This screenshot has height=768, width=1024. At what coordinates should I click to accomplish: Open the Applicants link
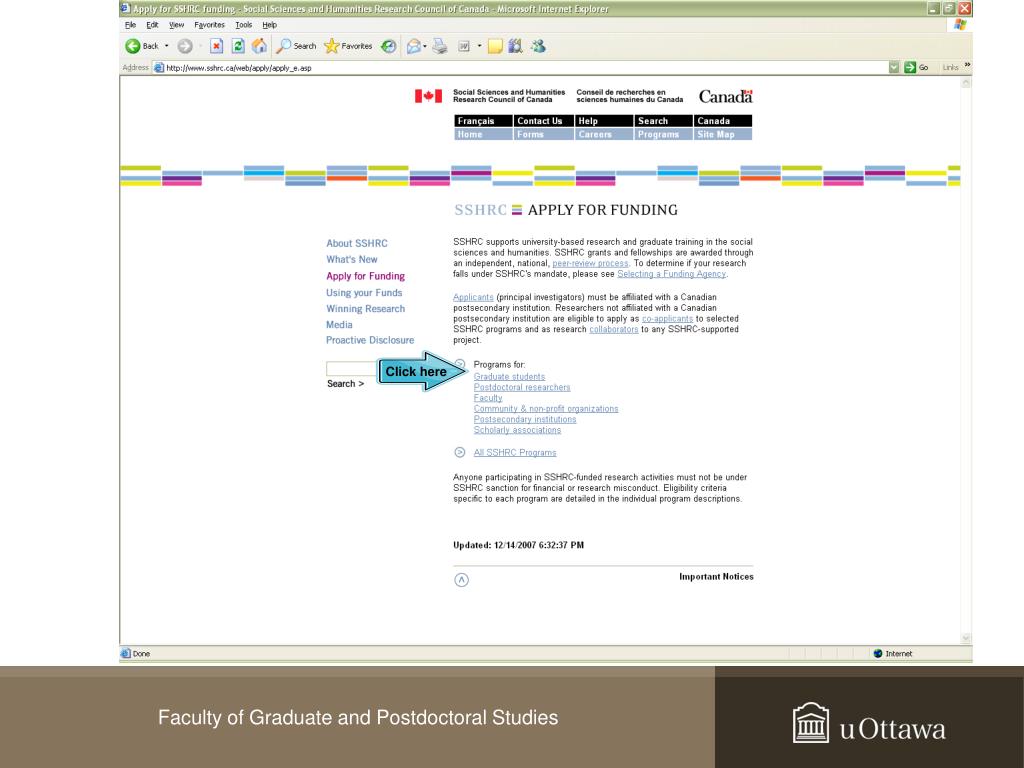pyautogui.click(x=473, y=297)
